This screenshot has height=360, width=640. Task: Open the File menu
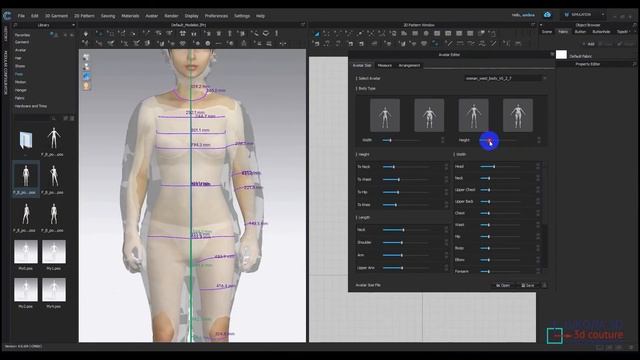pos(21,16)
